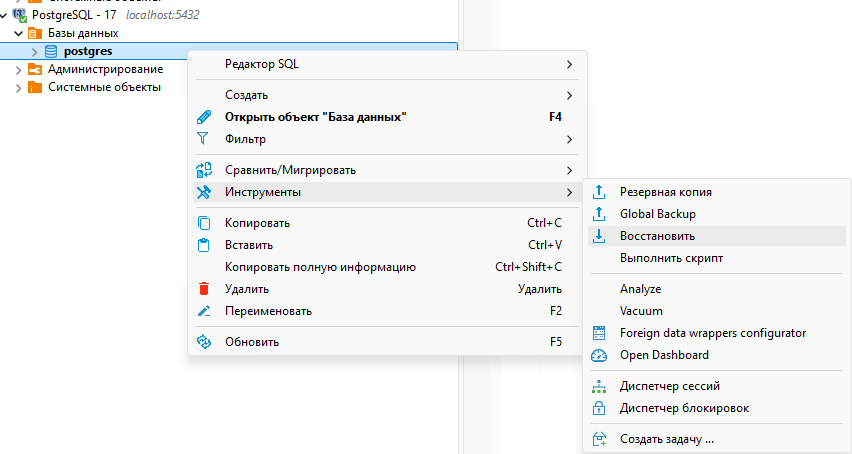
Task: Click the red trash icon for Удалить
Action: (204, 289)
